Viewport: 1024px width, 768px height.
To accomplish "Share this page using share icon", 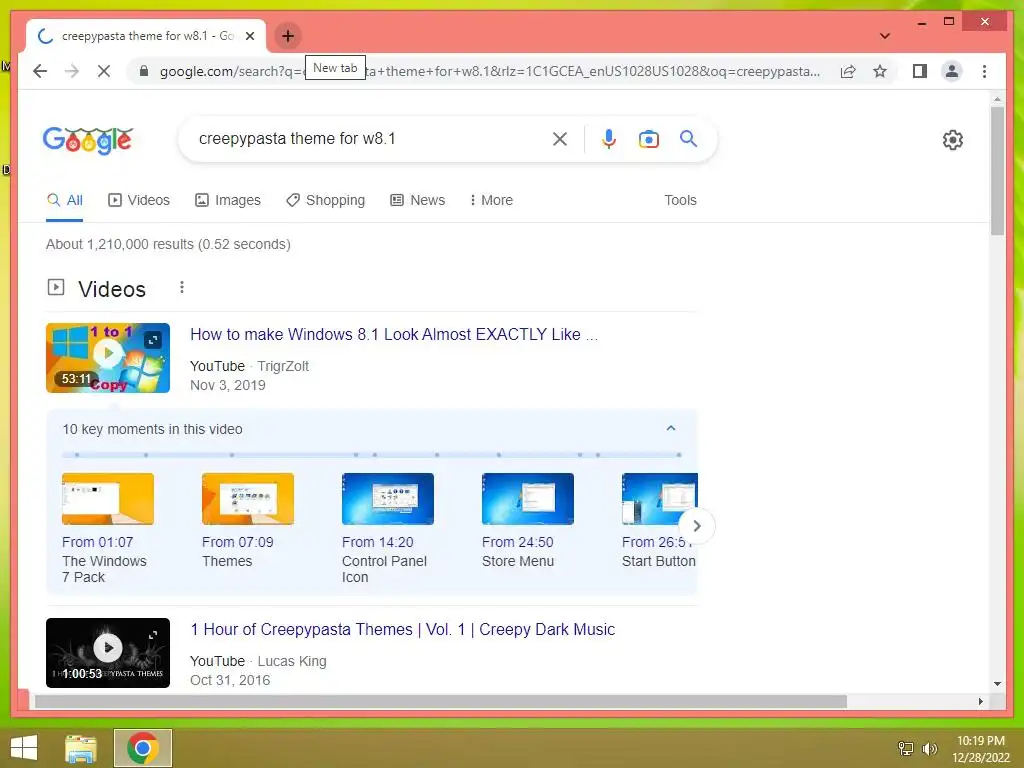I will (x=848, y=71).
